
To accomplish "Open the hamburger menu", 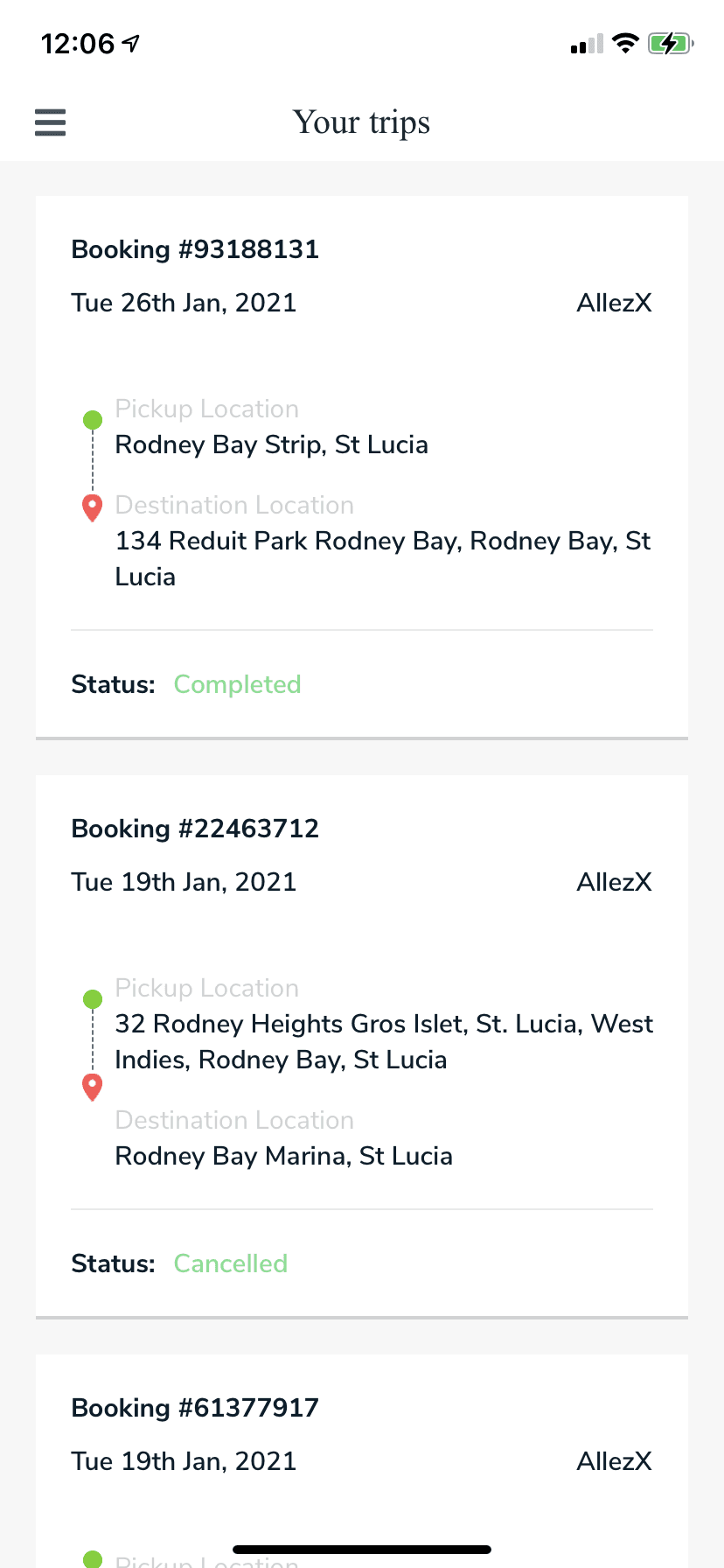I will [50, 122].
